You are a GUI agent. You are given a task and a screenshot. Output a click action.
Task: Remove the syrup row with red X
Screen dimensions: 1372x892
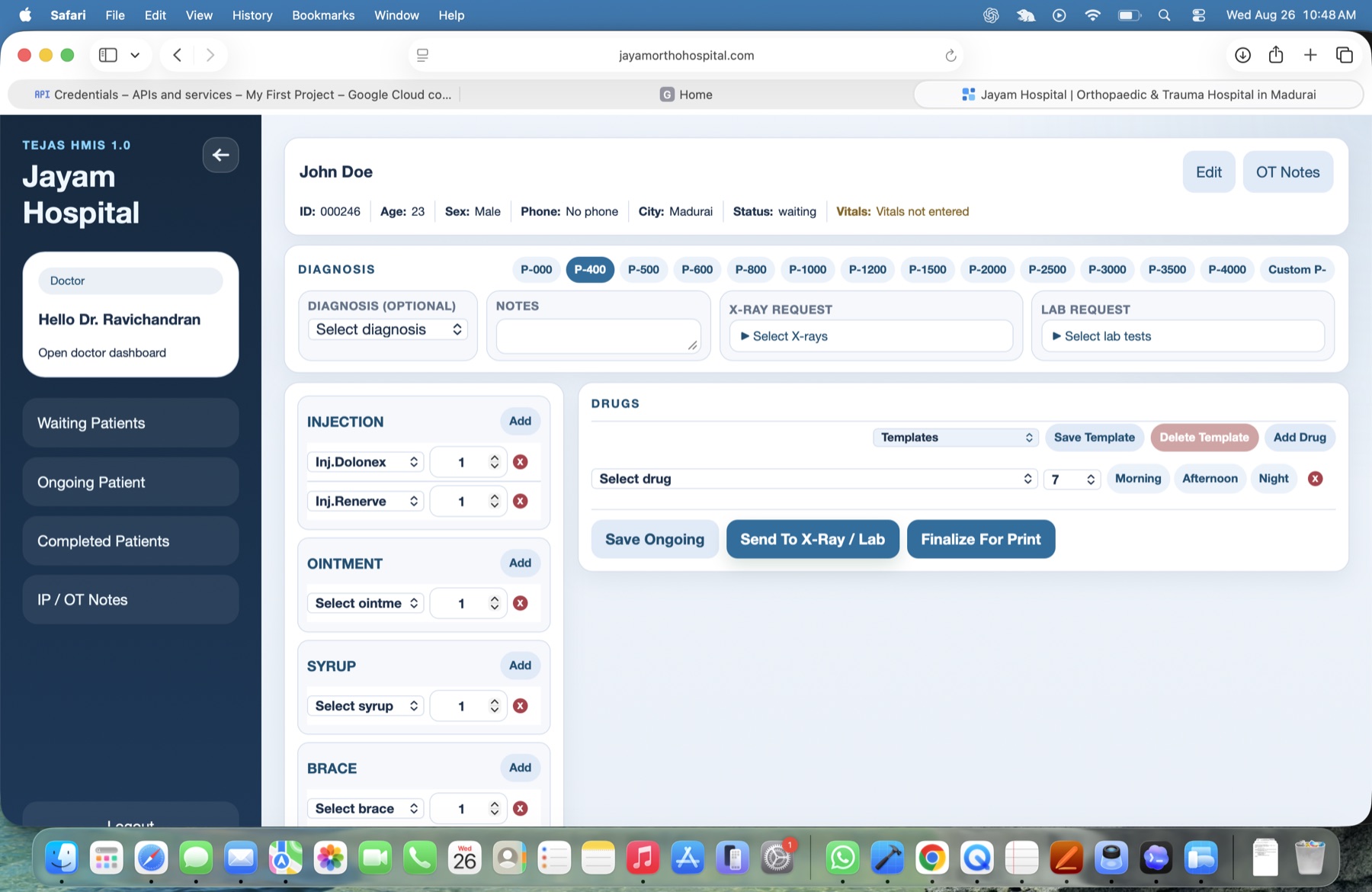click(521, 706)
